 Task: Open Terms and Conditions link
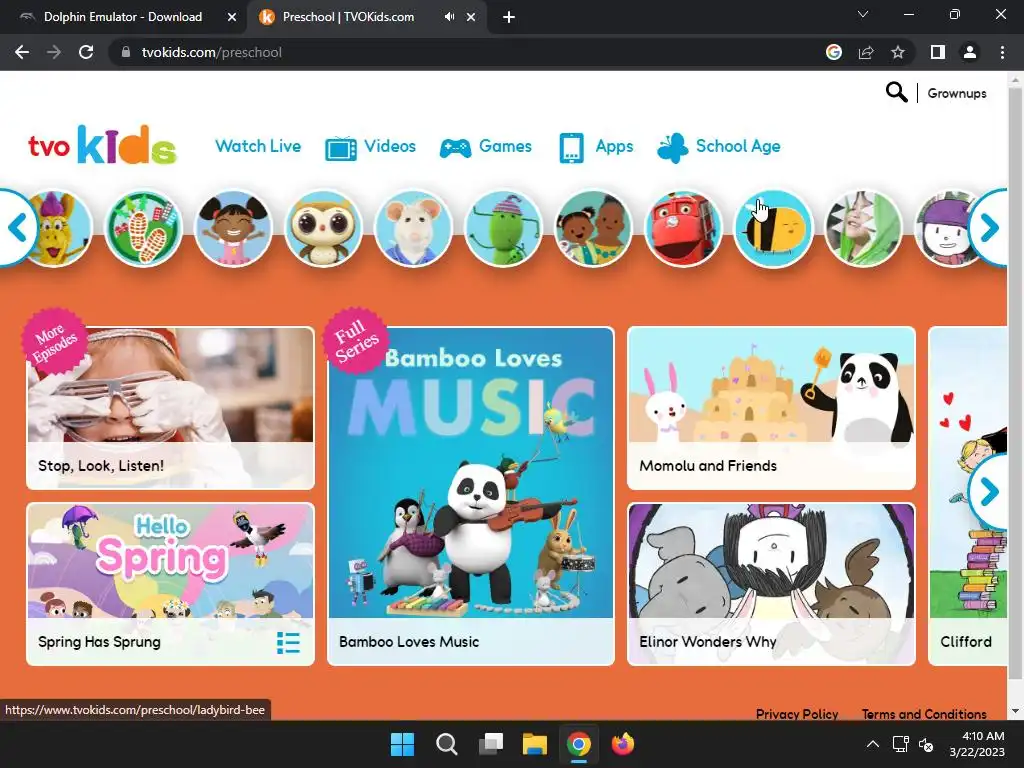(x=924, y=714)
